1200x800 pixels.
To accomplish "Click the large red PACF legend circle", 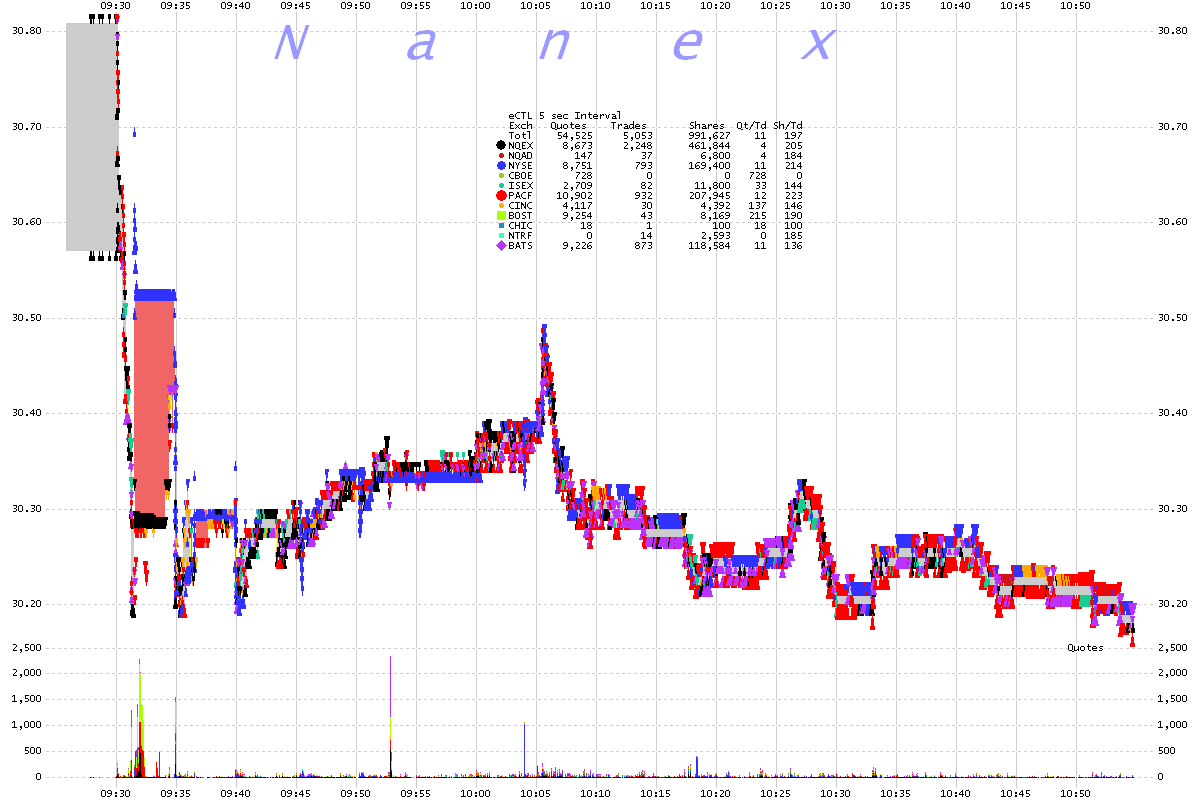I will (x=501, y=195).
